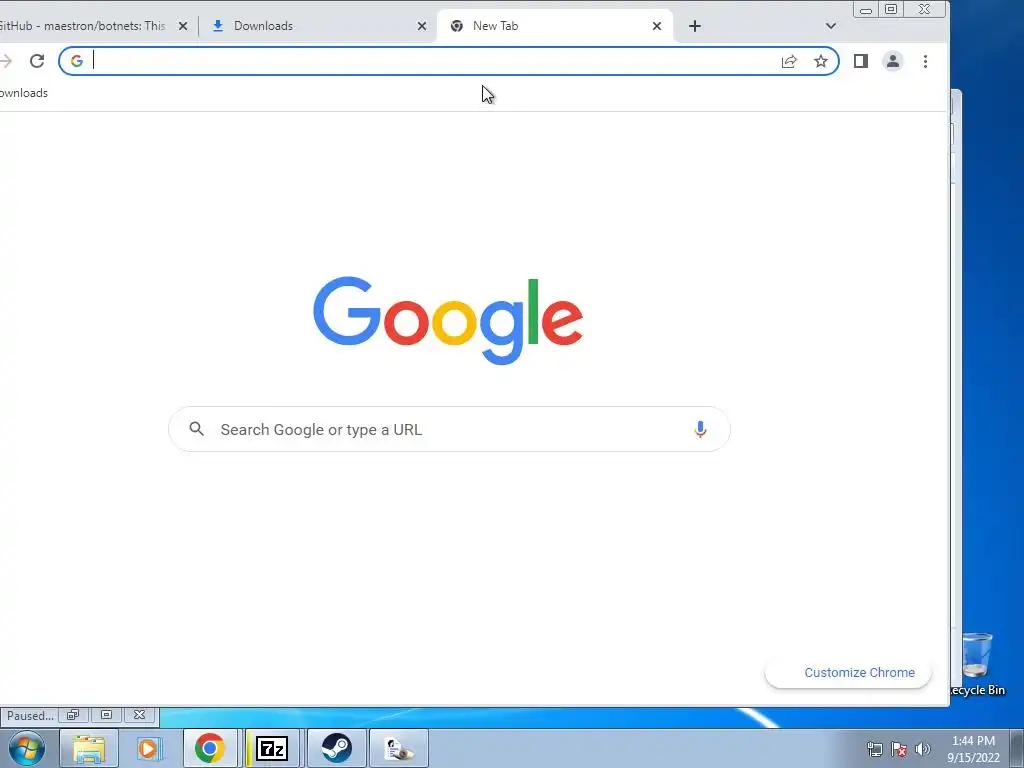Image resolution: width=1024 pixels, height=768 pixels.
Task: Open Windows Explorer from taskbar
Action: [x=89, y=748]
